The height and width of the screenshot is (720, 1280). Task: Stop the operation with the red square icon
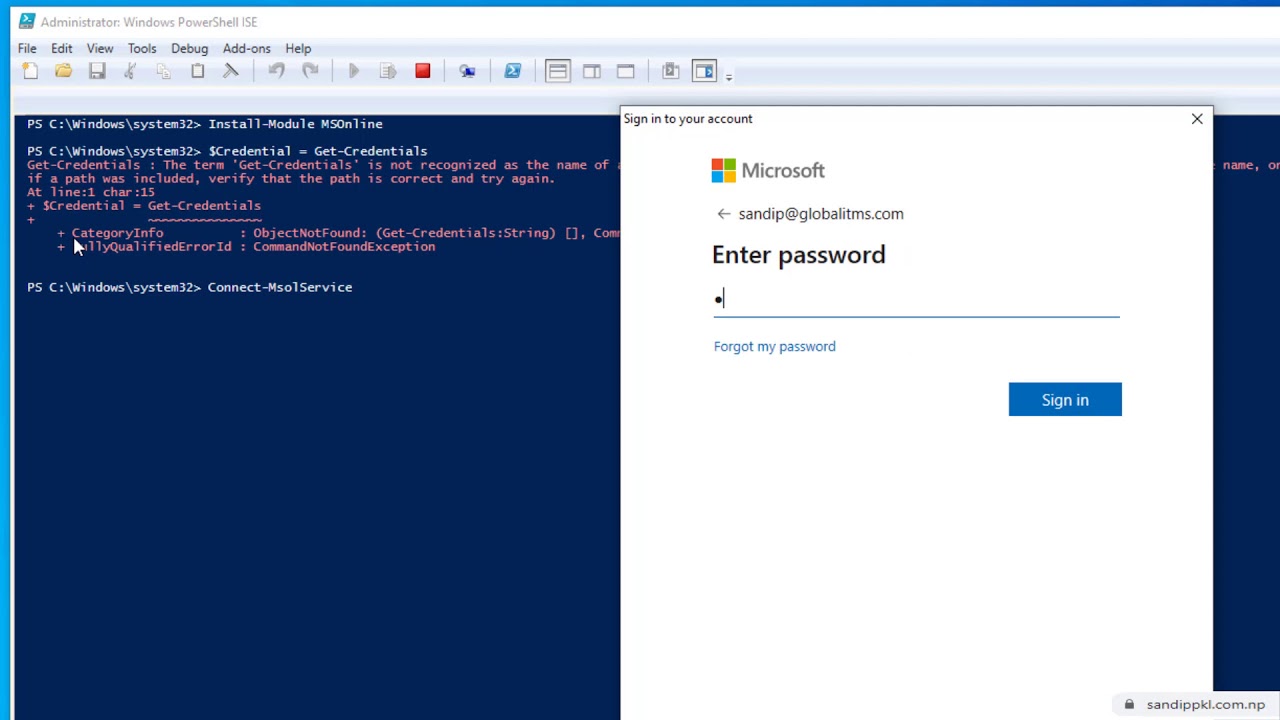422,71
